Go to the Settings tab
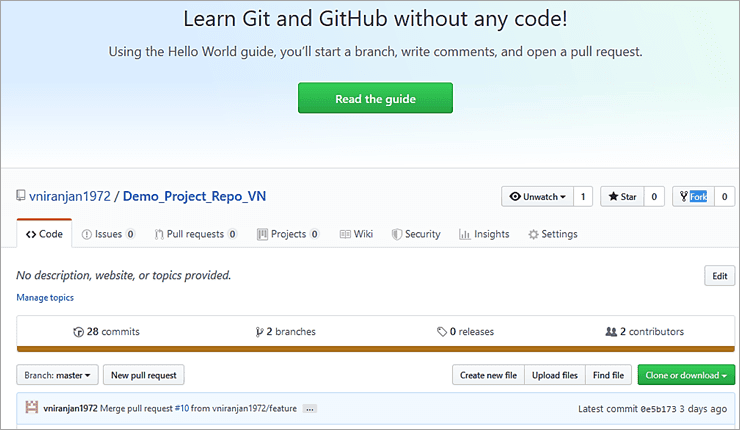This screenshot has height=430, width=740. point(553,234)
